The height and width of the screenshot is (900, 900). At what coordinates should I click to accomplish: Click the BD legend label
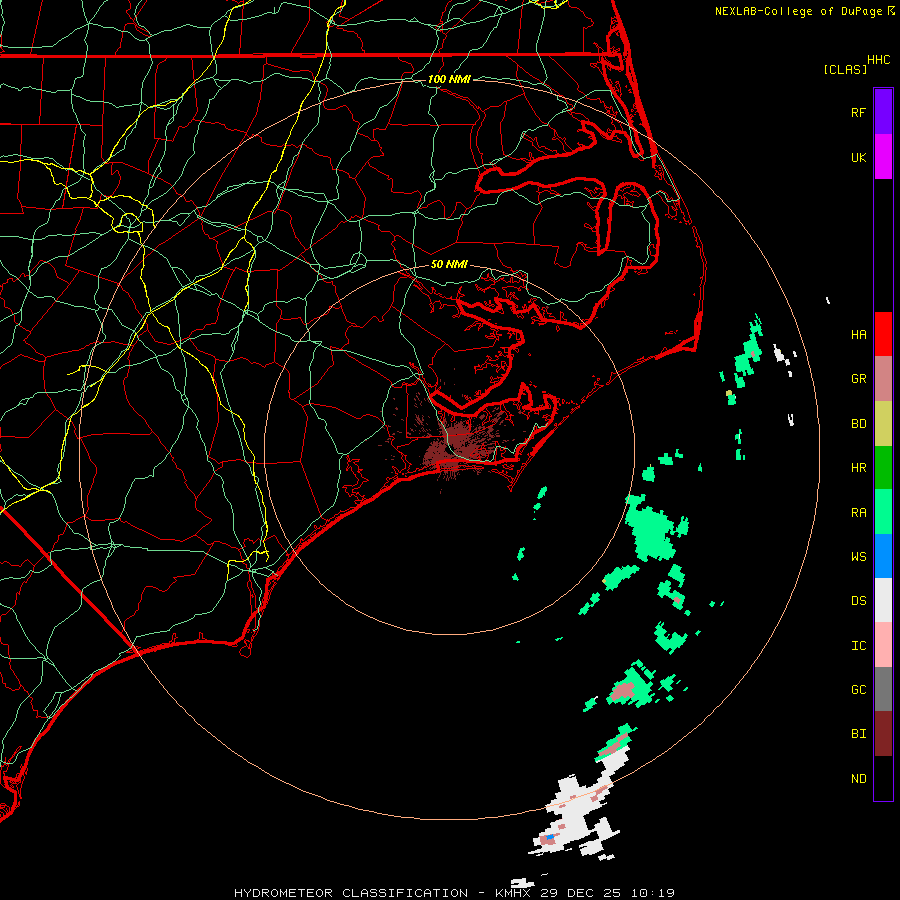(x=859, y=424)
